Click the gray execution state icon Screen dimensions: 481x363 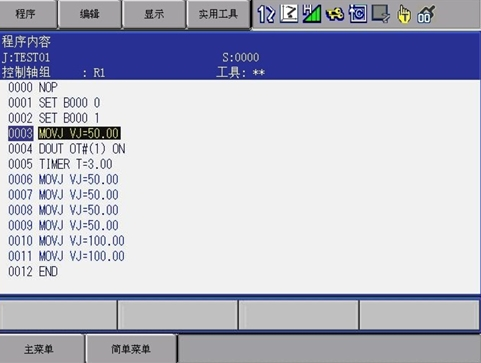tap(381, 14)
